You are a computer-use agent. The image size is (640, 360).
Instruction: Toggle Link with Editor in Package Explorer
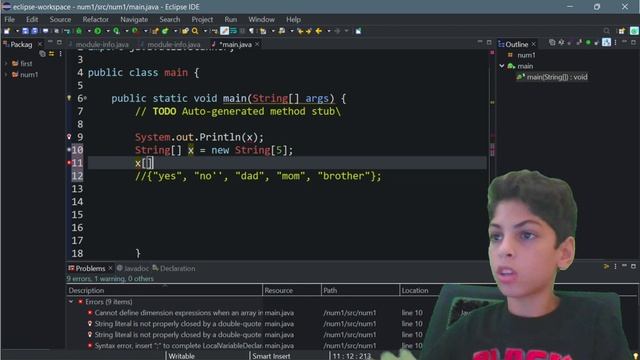tap(51, 53)
